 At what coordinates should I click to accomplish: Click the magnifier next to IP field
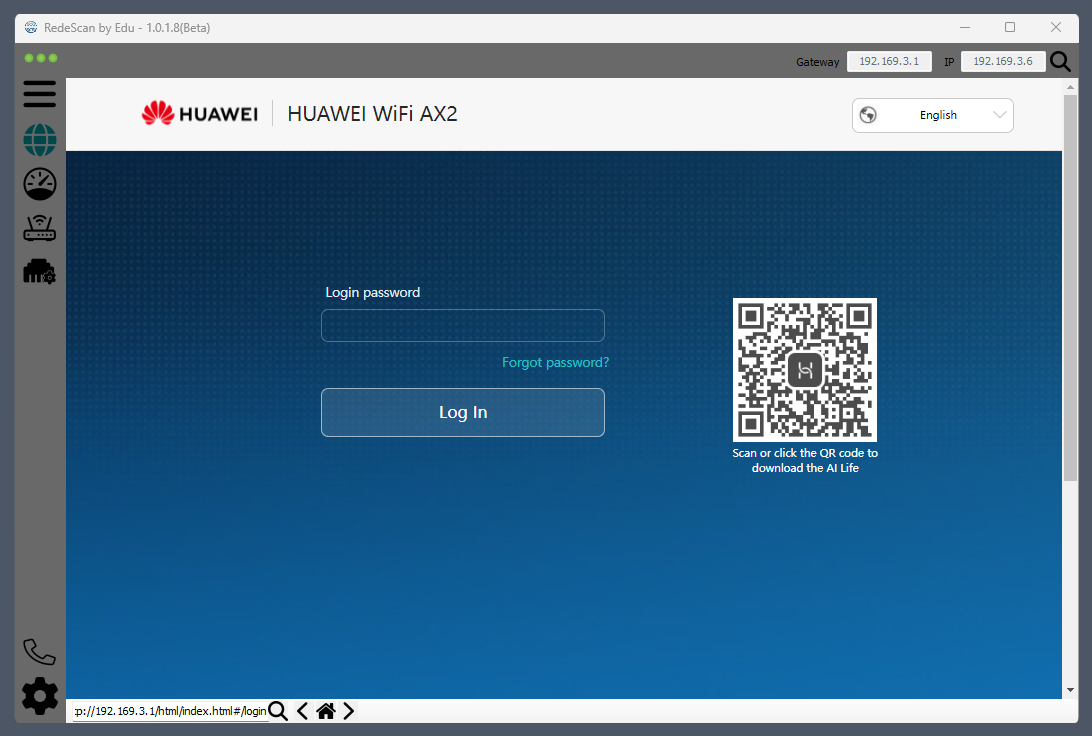coord(1060,62)
